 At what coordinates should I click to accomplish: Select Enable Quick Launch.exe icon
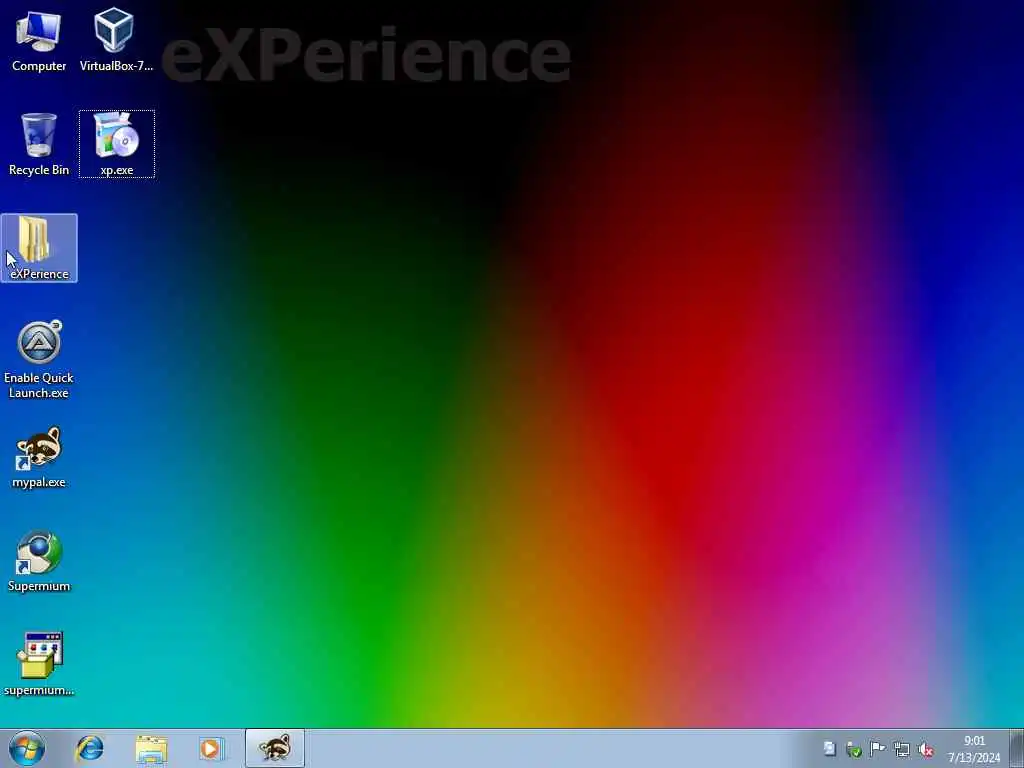pyautogui.click(x=39, y=359)
